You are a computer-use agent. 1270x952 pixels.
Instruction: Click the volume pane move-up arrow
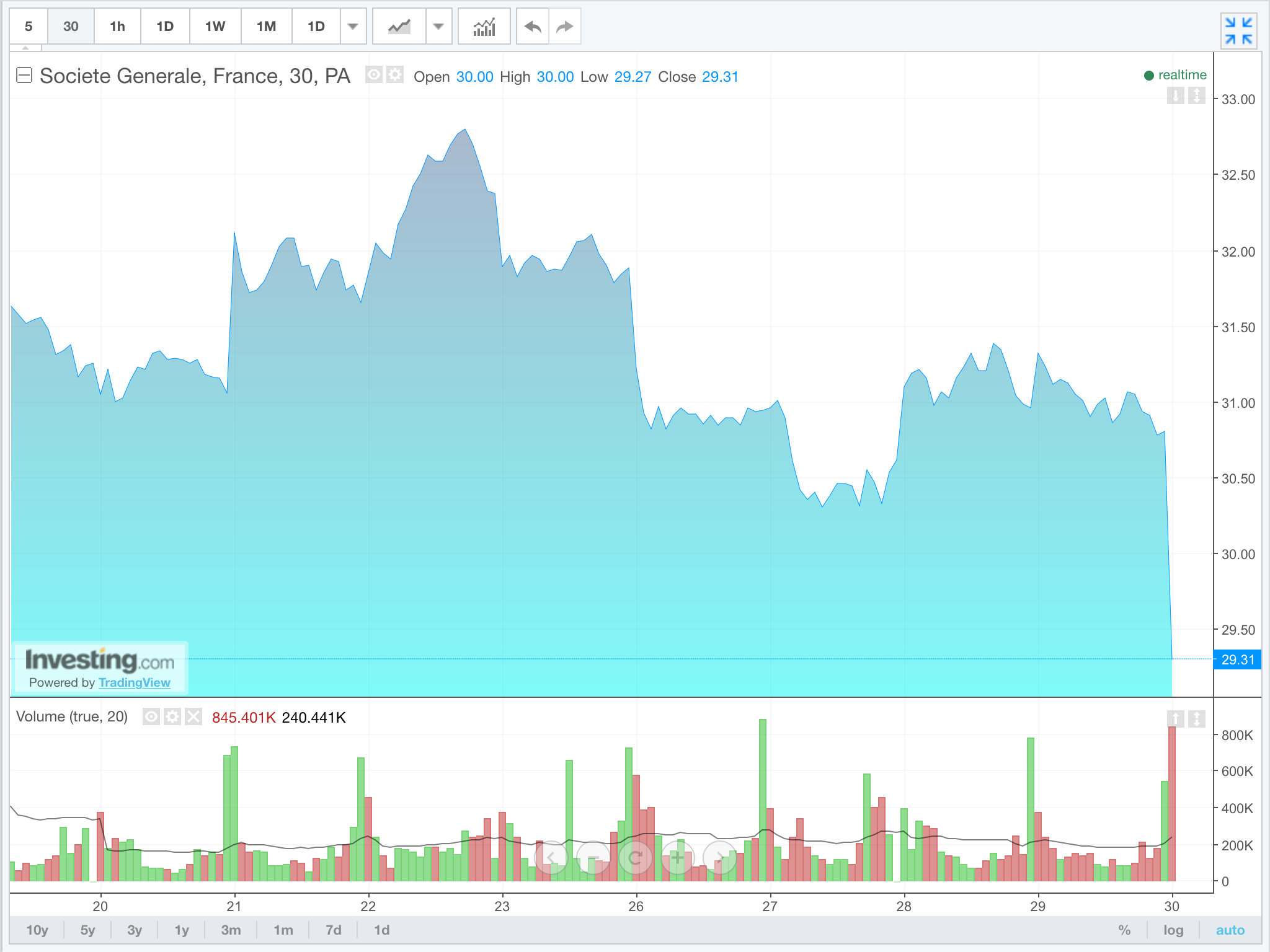[x=1175, y=718]
